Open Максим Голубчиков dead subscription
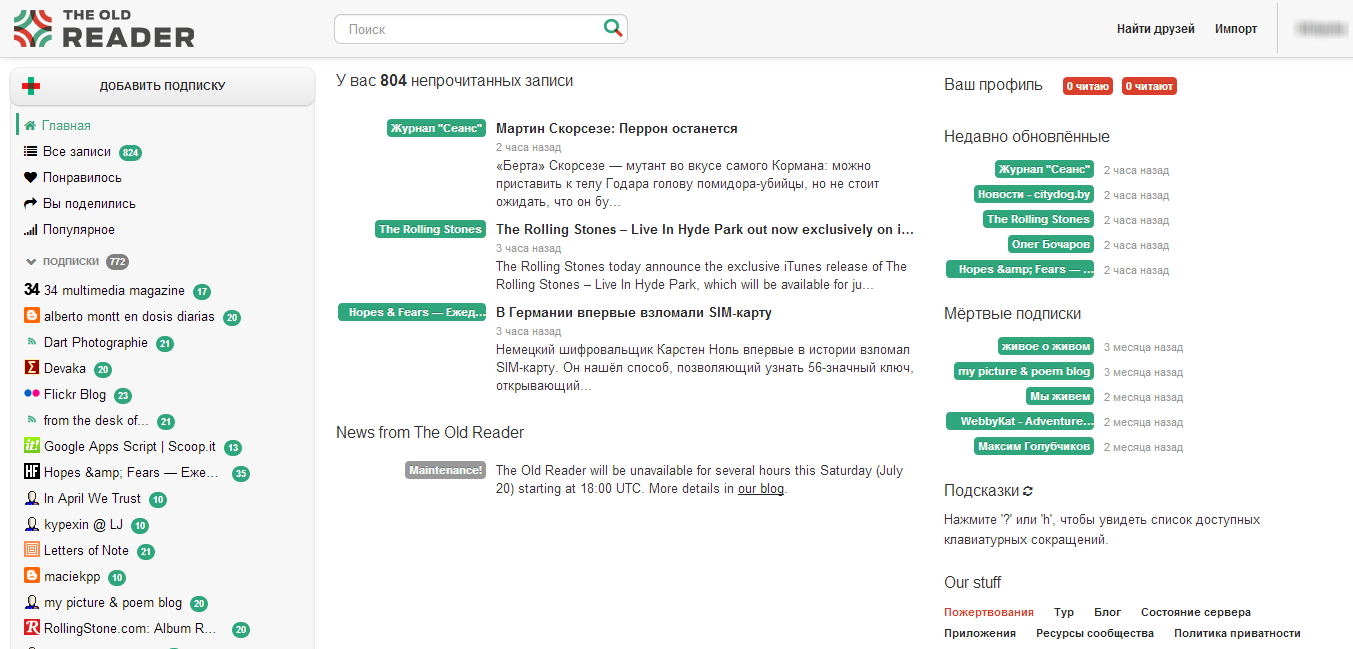1353x649 pixels. pos(1034,446)
